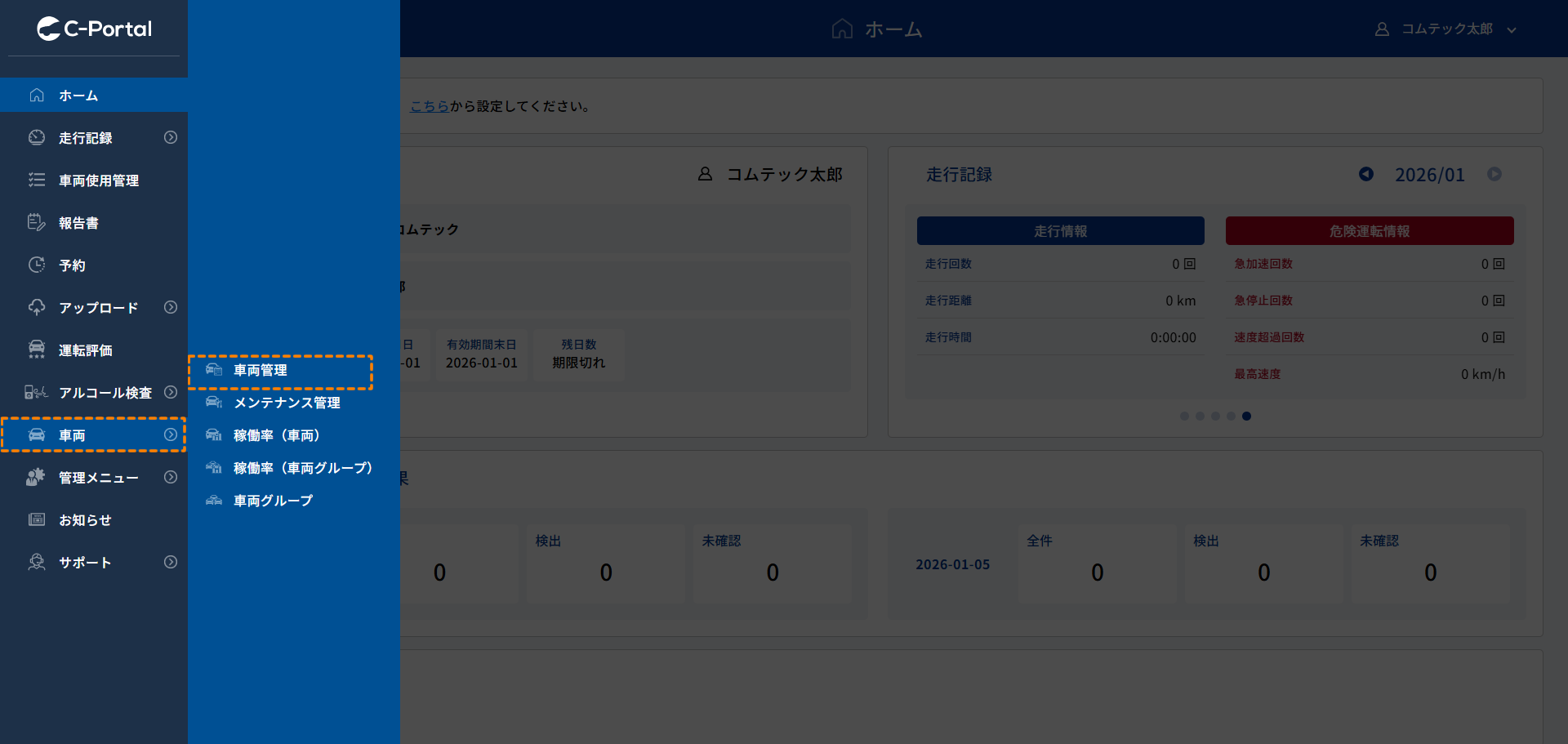This screenshot has width=1568, height=744.
Task: Click the 車両使用管理 list icon
Action: [37, 180]
